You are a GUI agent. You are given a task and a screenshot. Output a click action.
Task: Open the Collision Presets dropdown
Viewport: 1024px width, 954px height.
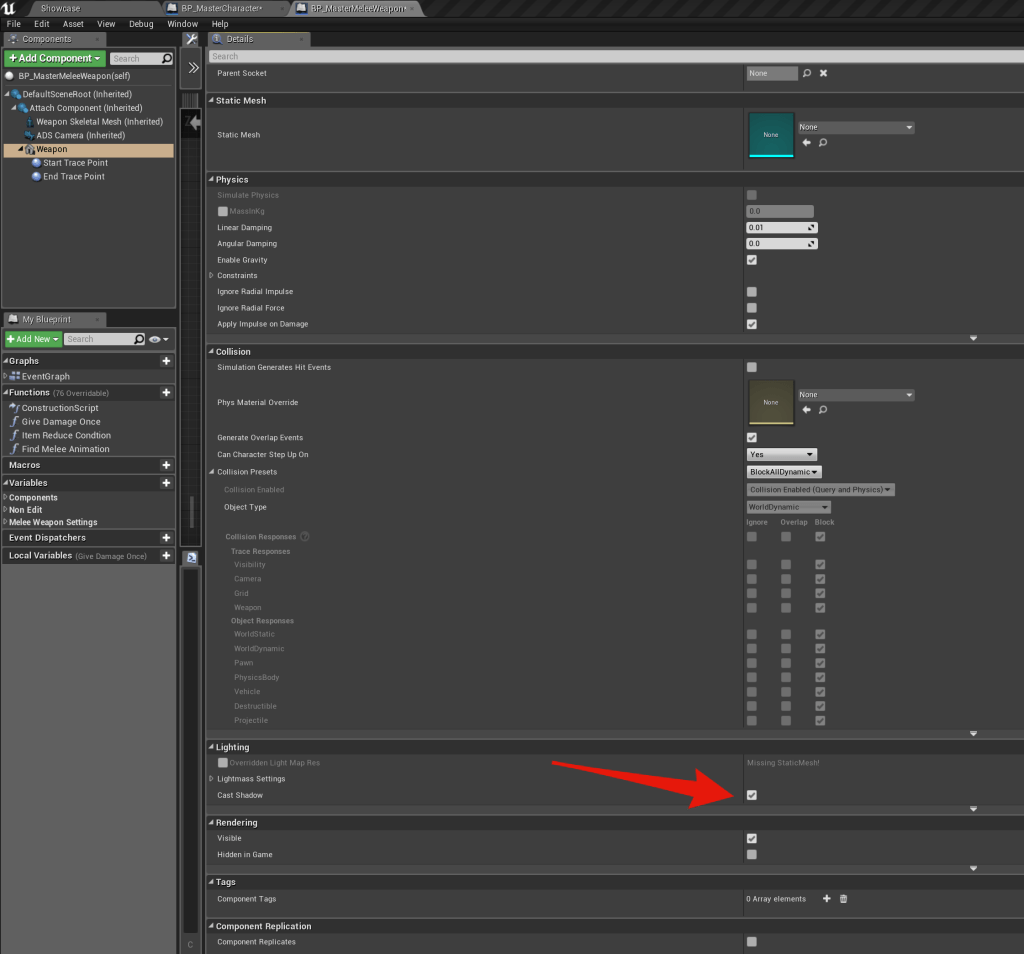(784, 472)
